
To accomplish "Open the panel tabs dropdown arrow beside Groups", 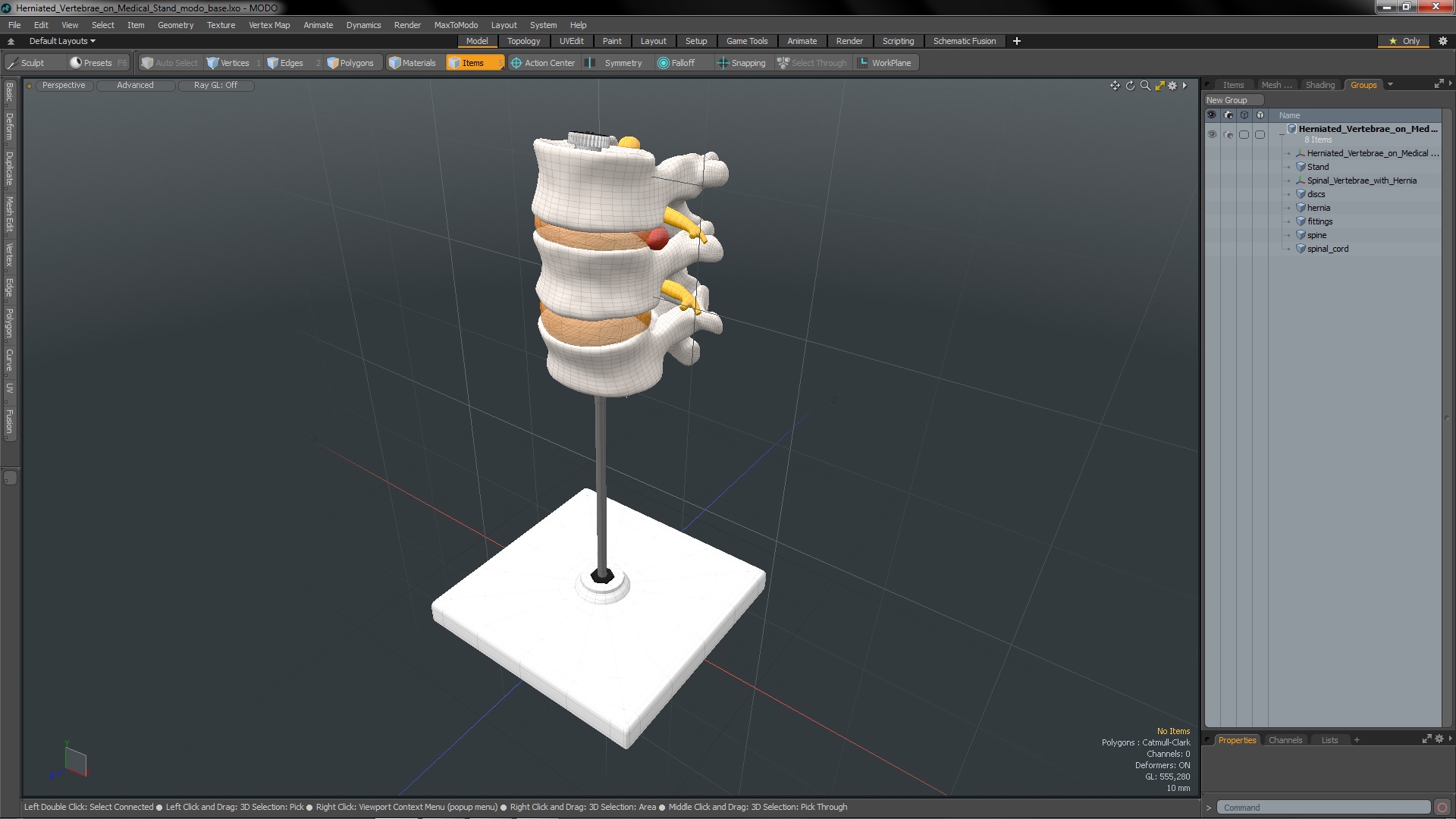I will pos(1390,85).
